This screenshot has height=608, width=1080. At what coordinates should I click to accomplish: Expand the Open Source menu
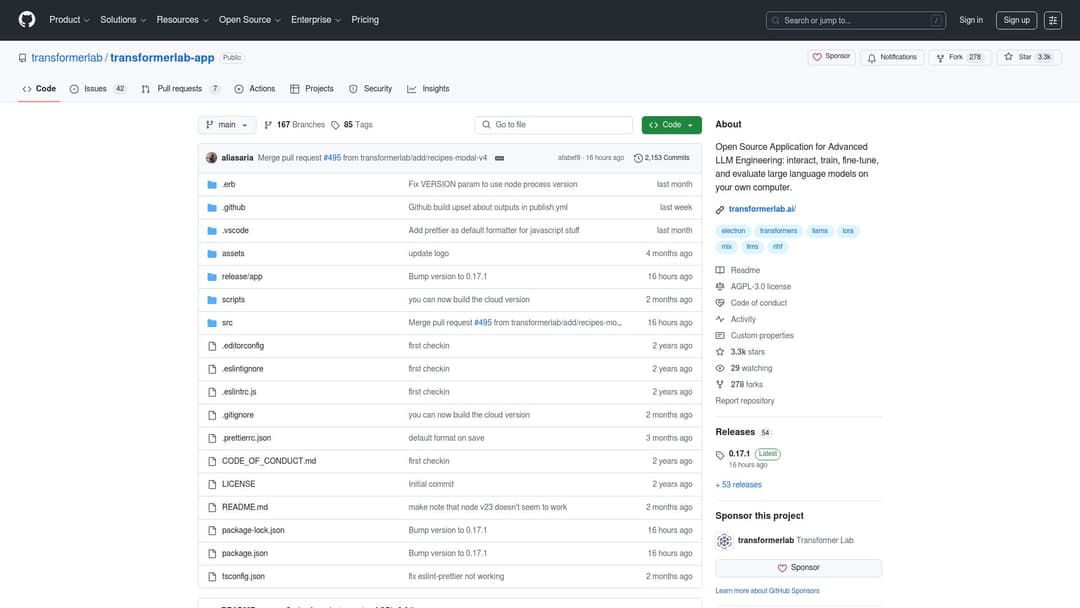[249, 20]
